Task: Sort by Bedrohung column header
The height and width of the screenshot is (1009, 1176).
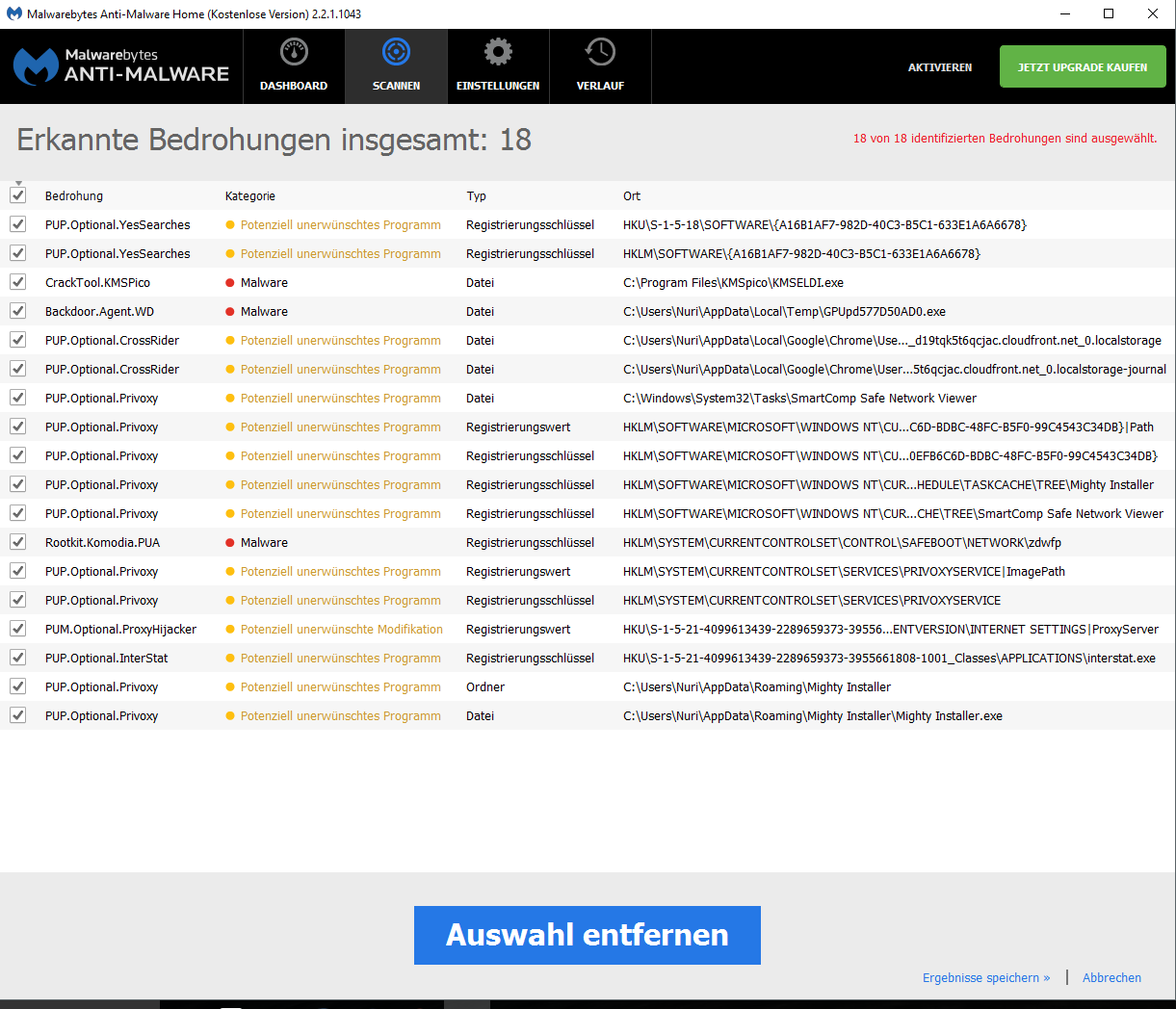Action: click(x=74, y=195)
